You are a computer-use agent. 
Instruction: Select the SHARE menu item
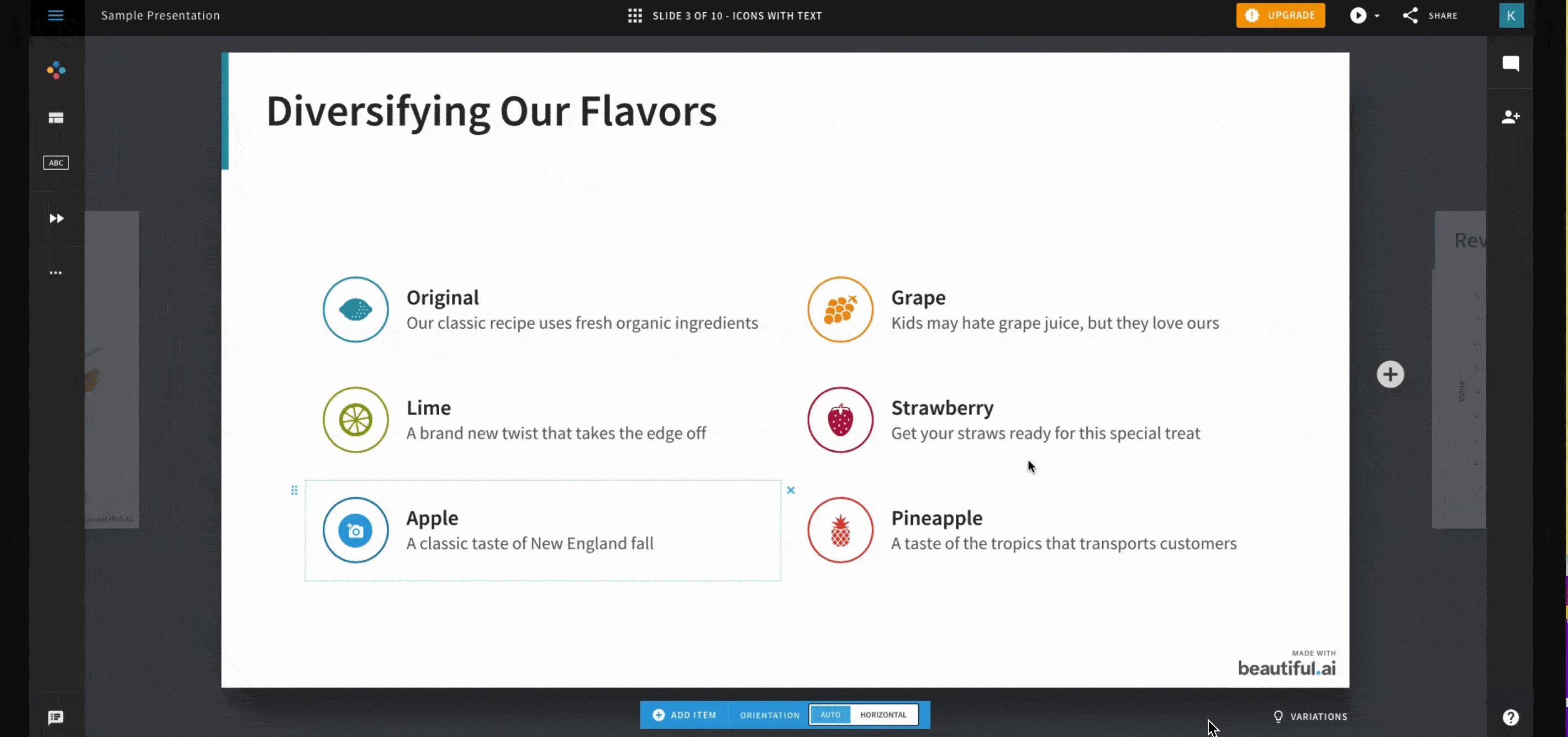tap(1431, 15)
